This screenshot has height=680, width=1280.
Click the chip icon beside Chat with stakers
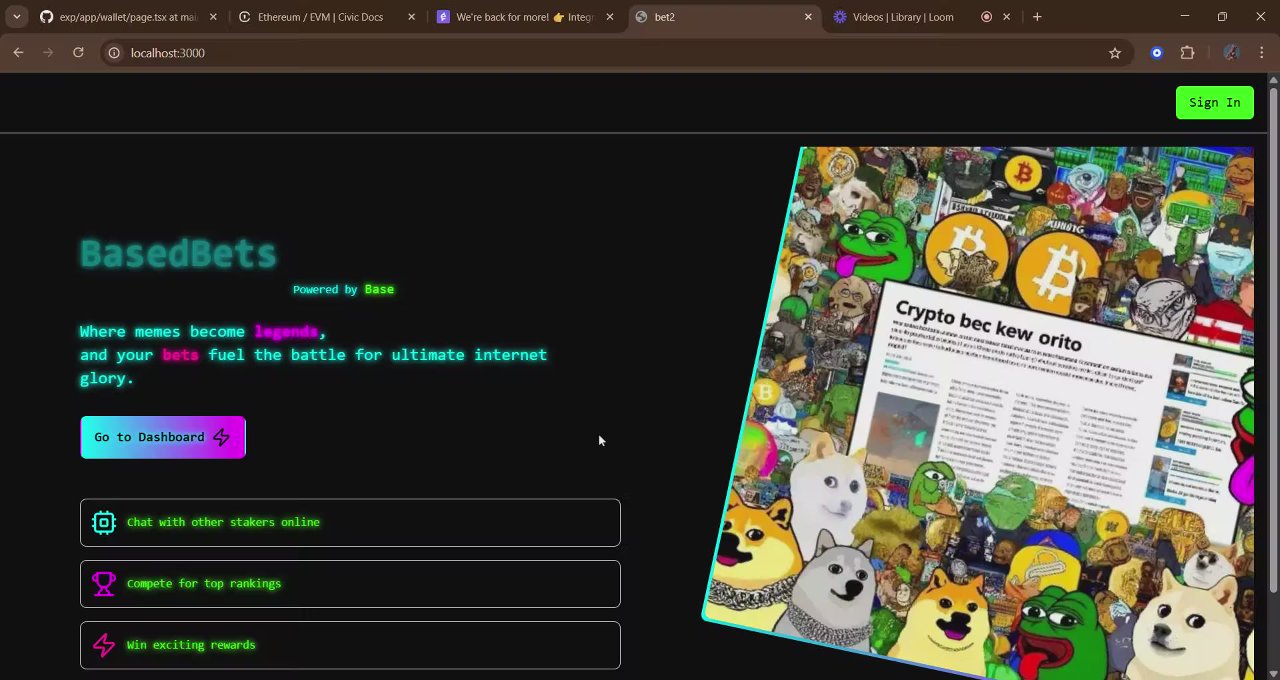tap(104, 522)
